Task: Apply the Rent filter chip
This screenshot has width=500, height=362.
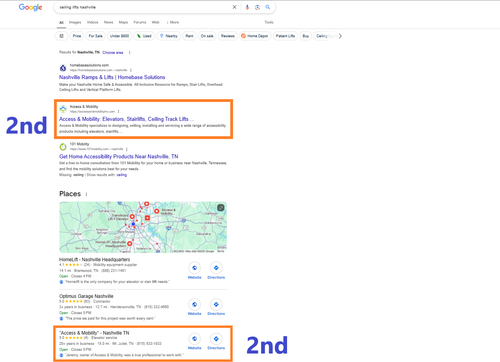Action: pyautogui.click(x=189, y=36)
